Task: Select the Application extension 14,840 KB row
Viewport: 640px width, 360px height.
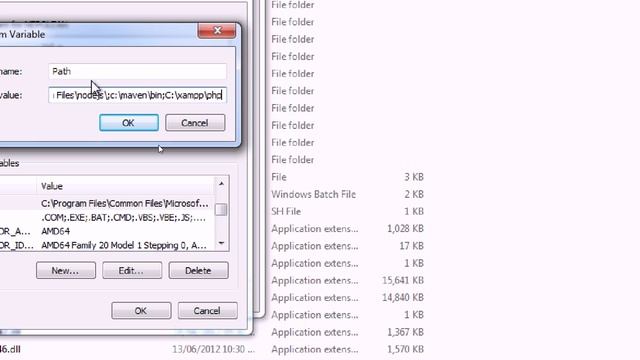Action: coord(347,298)
